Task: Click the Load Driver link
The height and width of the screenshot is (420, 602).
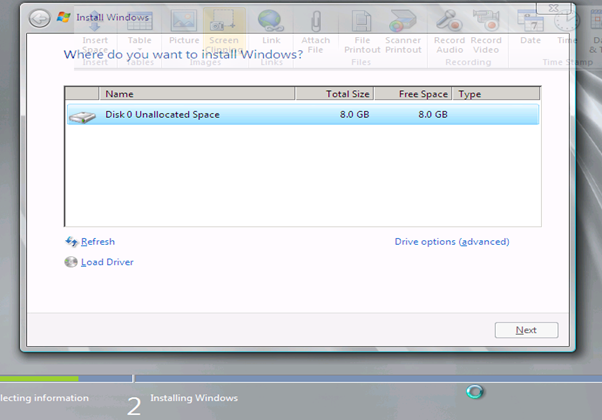Action: 107,262
